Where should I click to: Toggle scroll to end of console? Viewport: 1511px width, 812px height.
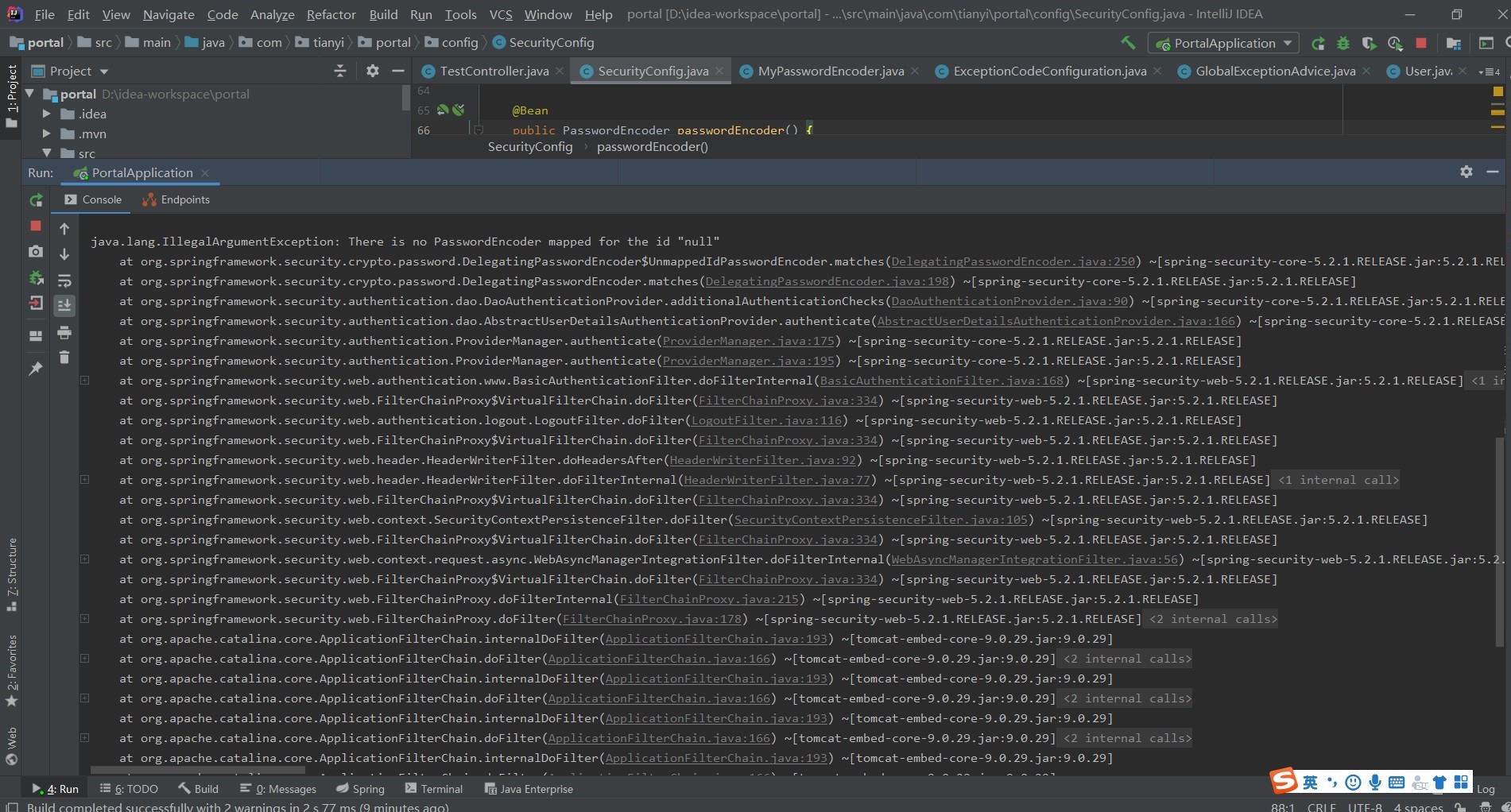click(x=64, y=305)
